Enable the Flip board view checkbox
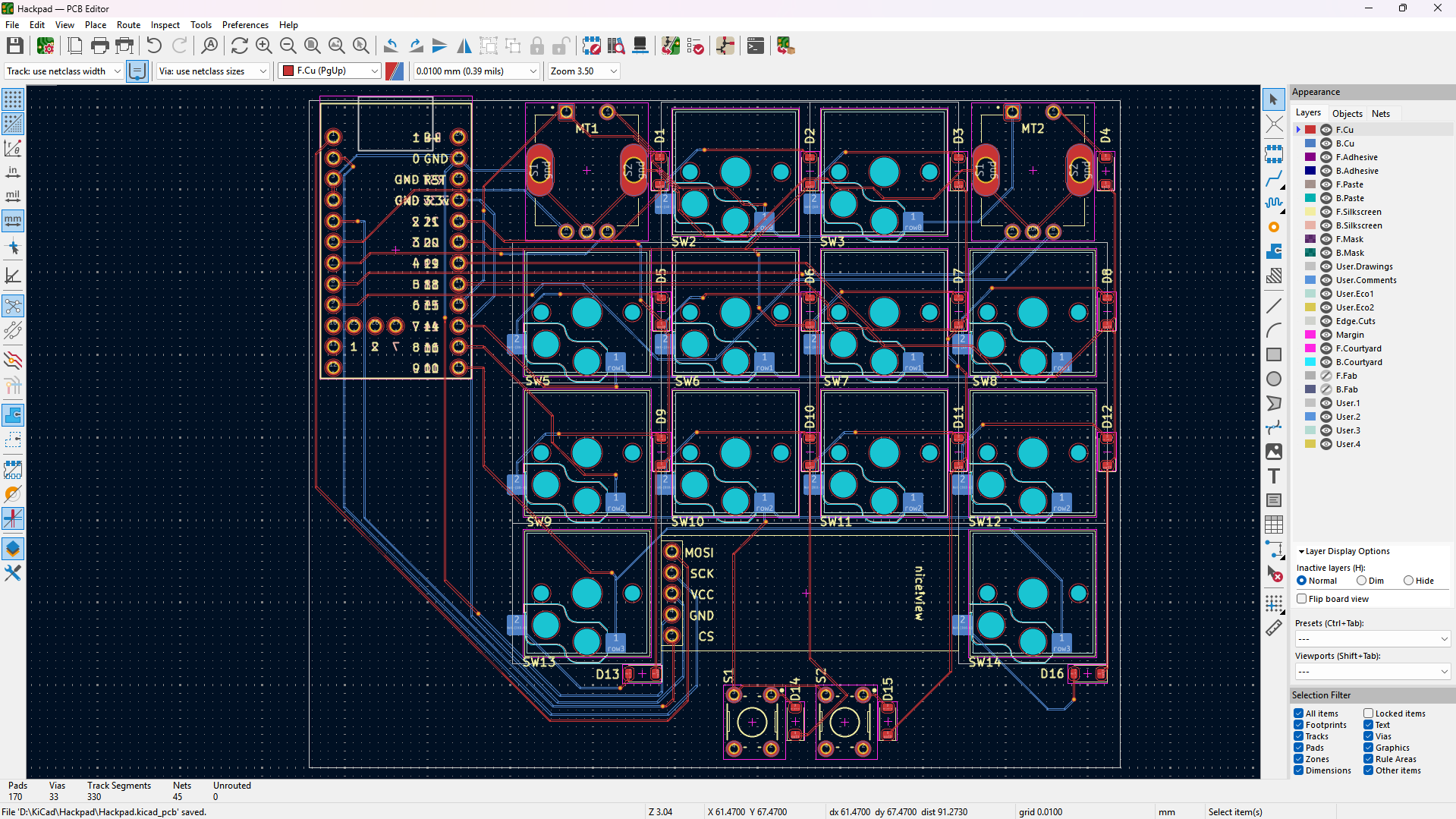The height and width of the screenshot is (819, 1456). 1300,599
